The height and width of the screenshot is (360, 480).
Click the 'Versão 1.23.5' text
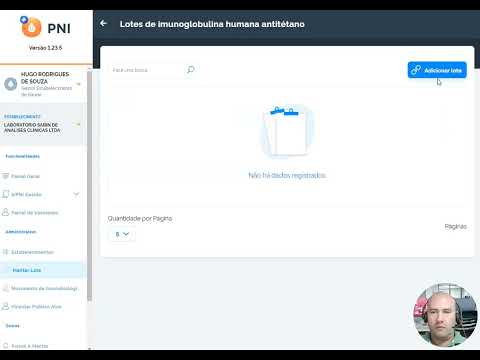pos(46,48)
